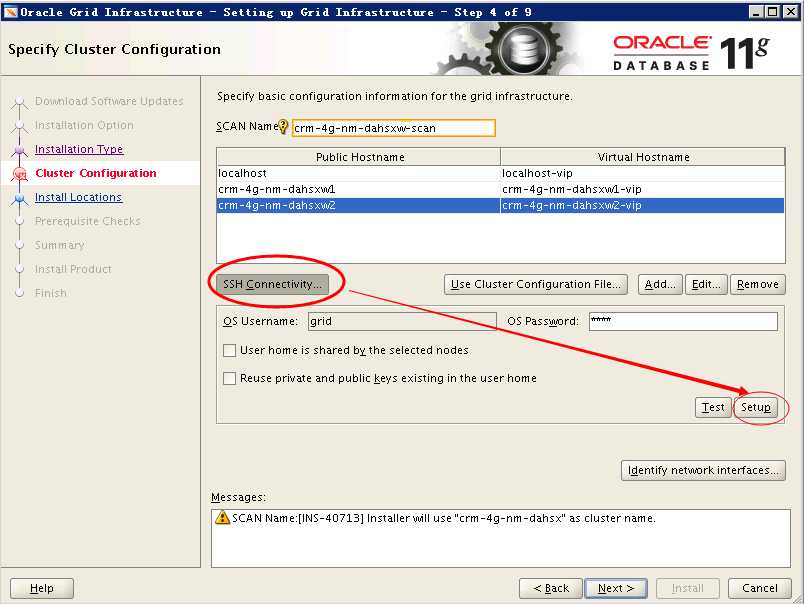Viewport: 804px width, 604px height.
Task: Remove the selected node with the Remove button
Action: (x=758, y=284)
